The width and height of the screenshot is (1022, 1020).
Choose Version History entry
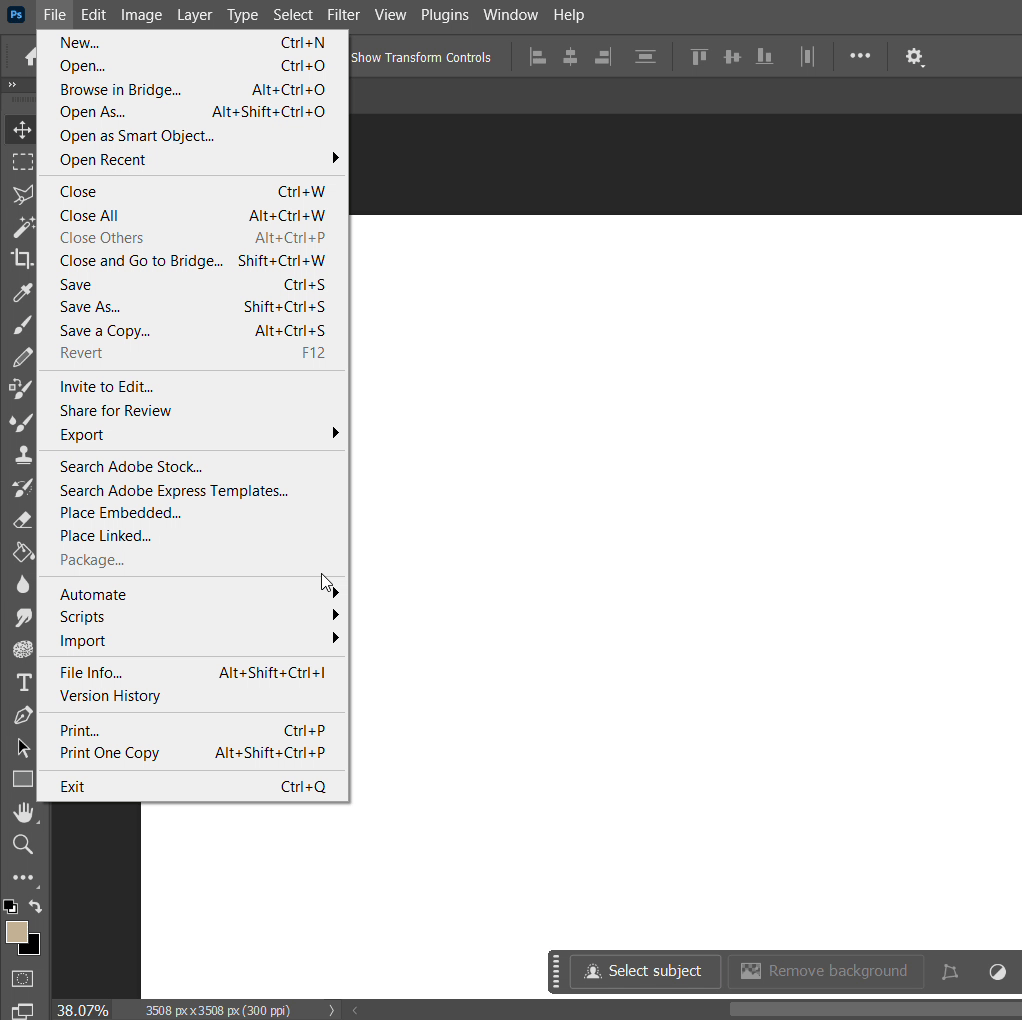click(x=192, y=696)
